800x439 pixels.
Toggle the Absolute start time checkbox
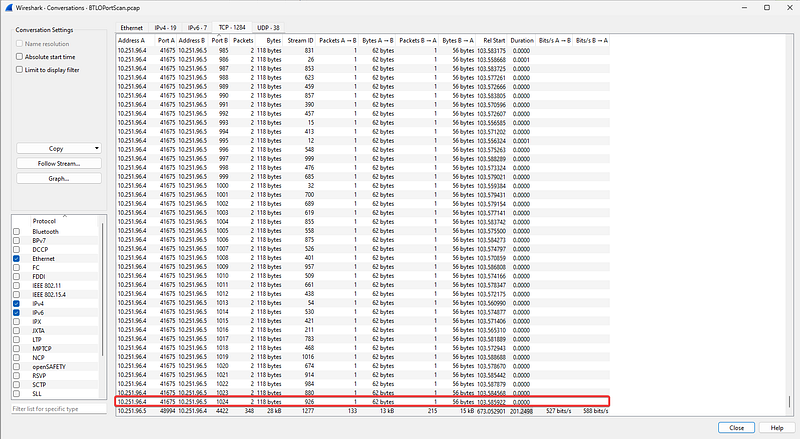[19, 57]
